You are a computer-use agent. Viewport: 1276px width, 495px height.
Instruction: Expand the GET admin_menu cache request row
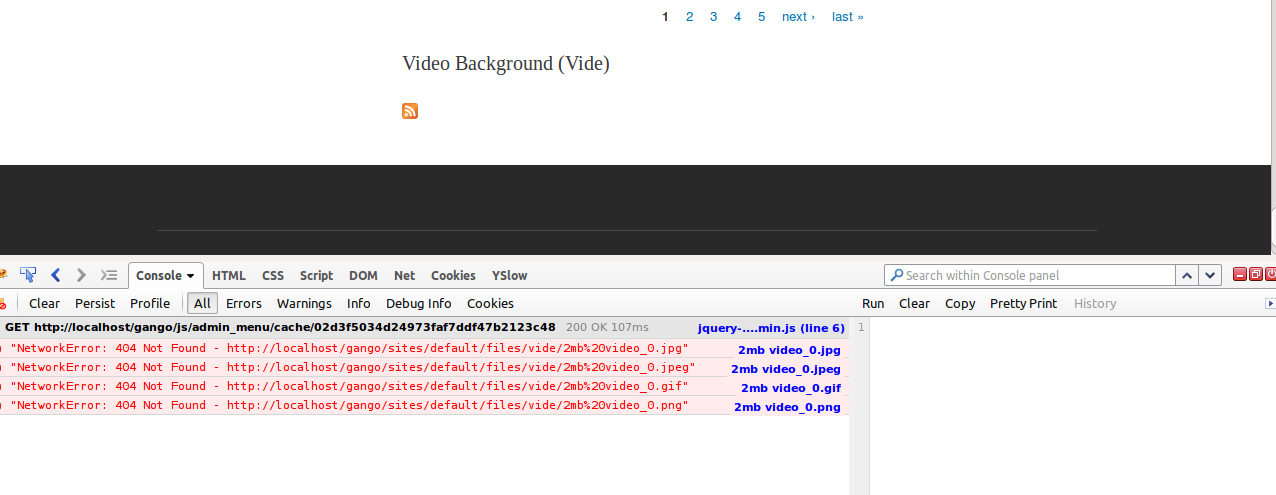[x=280, y=327]
